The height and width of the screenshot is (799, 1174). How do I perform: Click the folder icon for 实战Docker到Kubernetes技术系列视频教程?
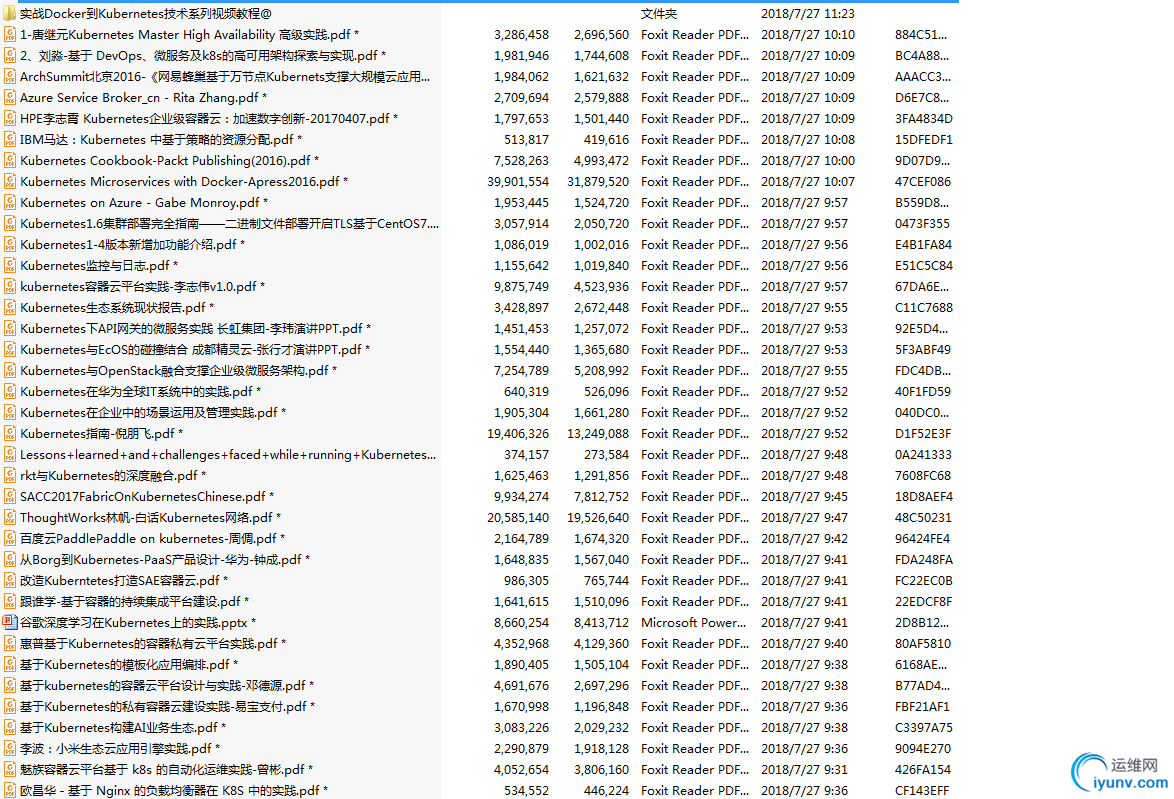(x=10, y=13)
